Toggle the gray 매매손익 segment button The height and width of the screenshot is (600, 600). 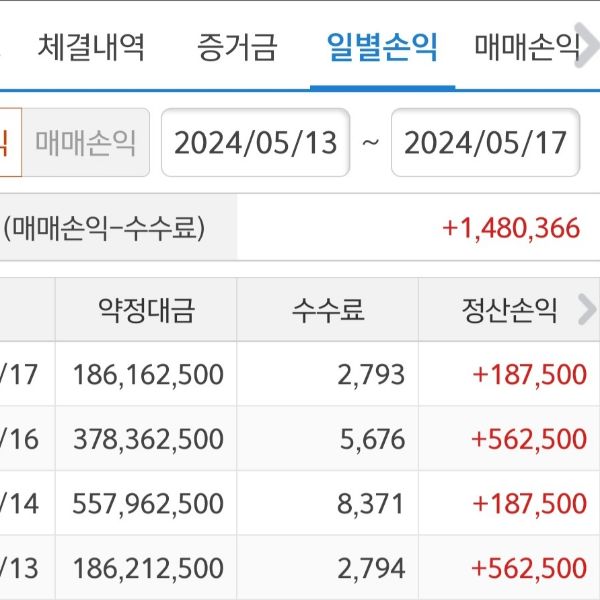(x=85, y=143)
